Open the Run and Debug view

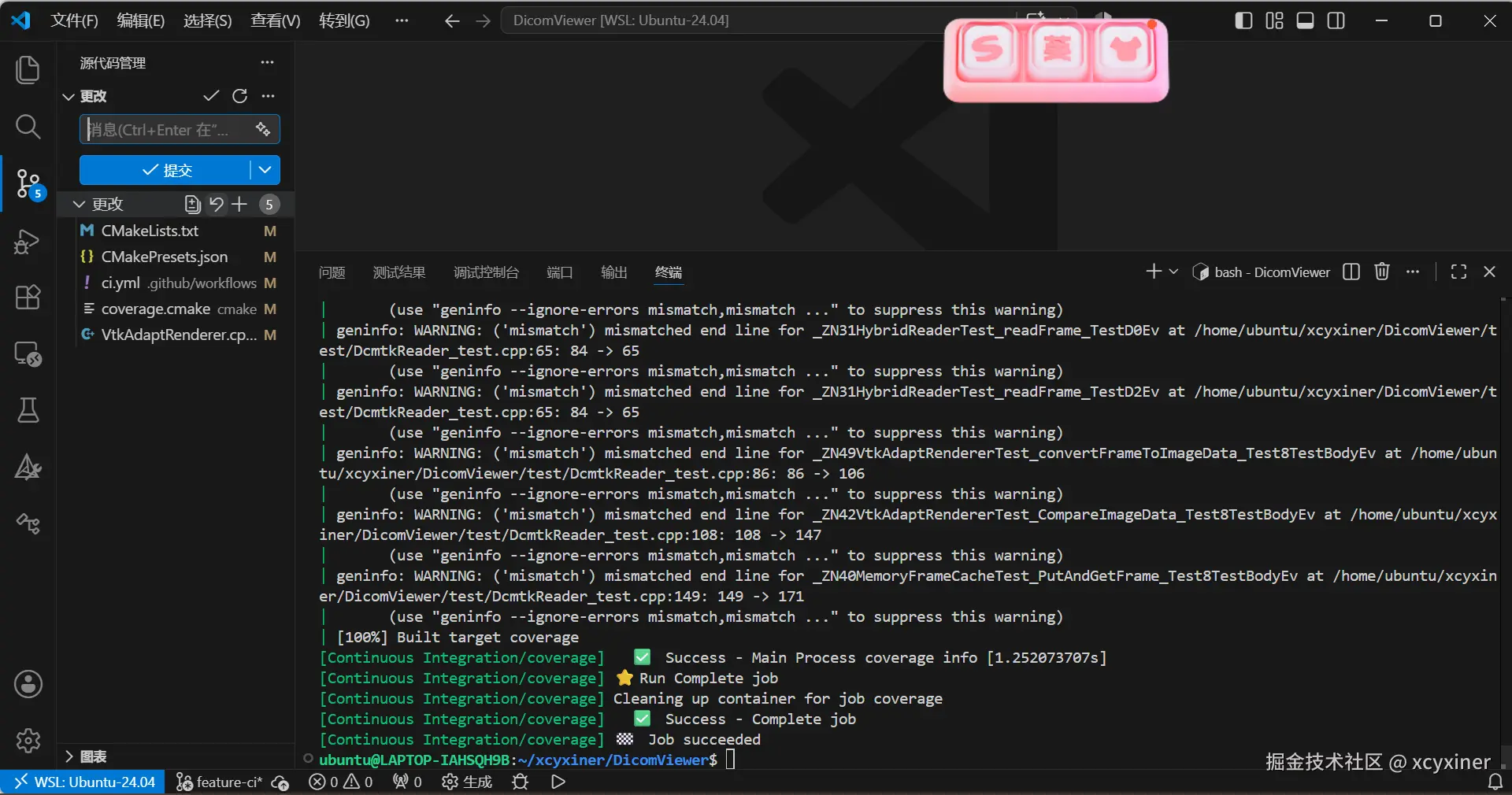[x=28, y=241]
